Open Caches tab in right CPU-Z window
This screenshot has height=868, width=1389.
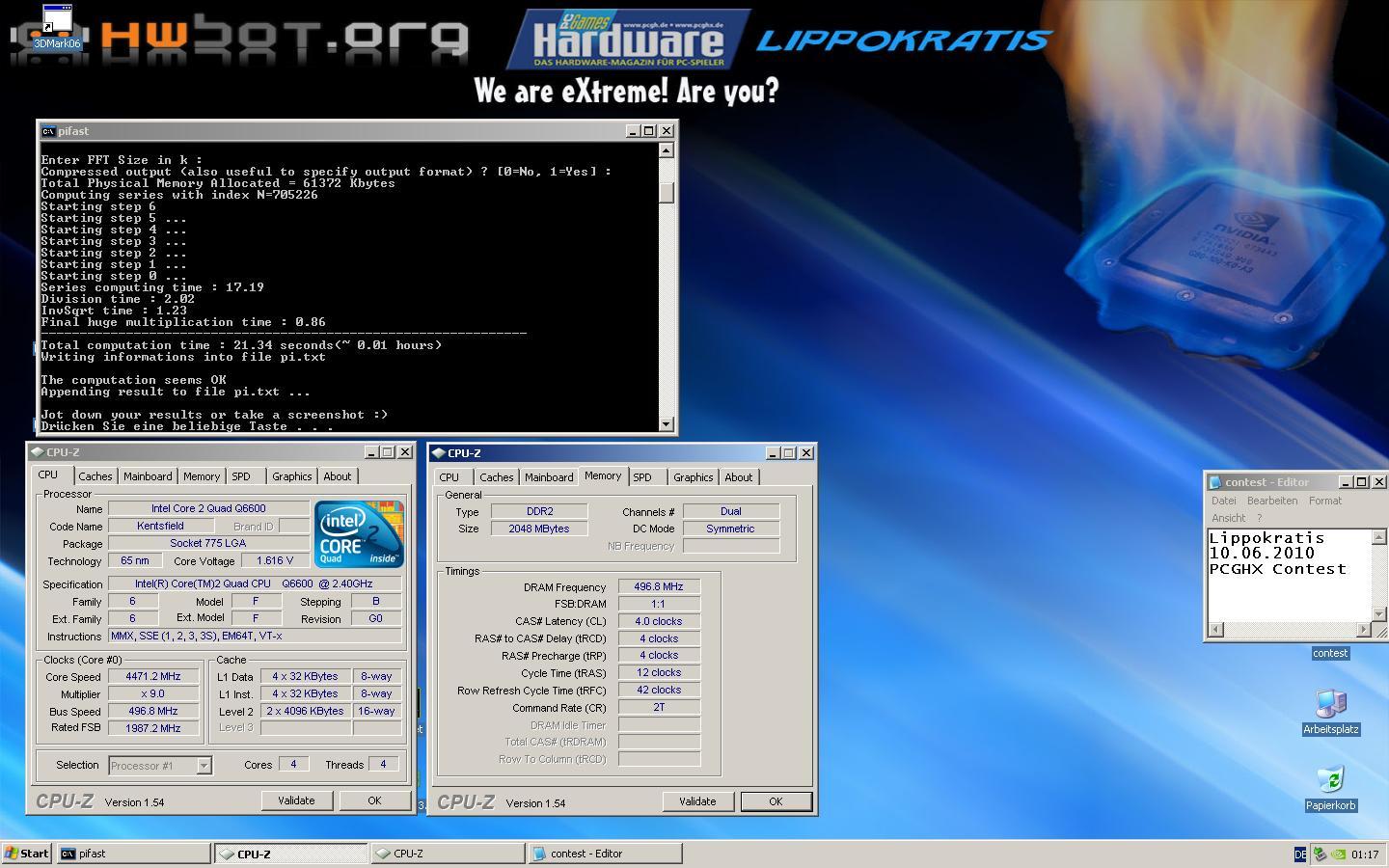497,477
